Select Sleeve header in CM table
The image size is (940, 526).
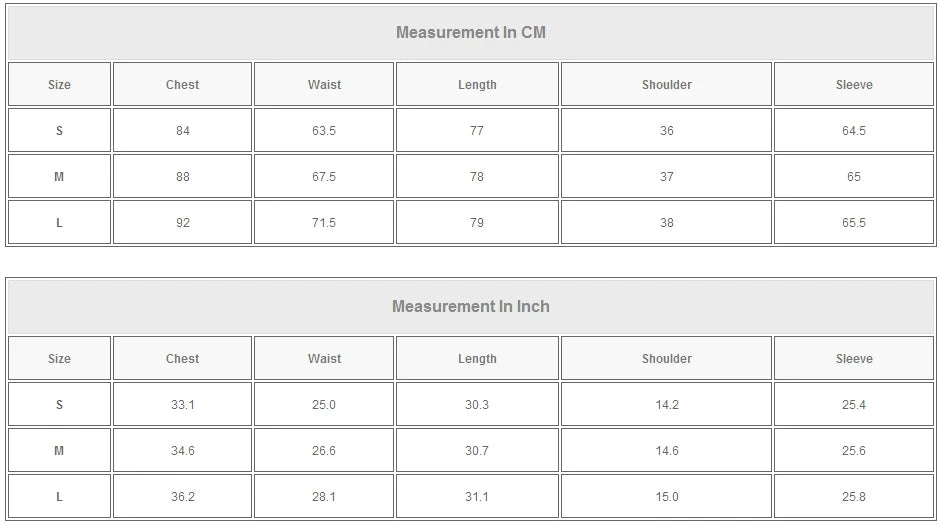coord(854,85)
